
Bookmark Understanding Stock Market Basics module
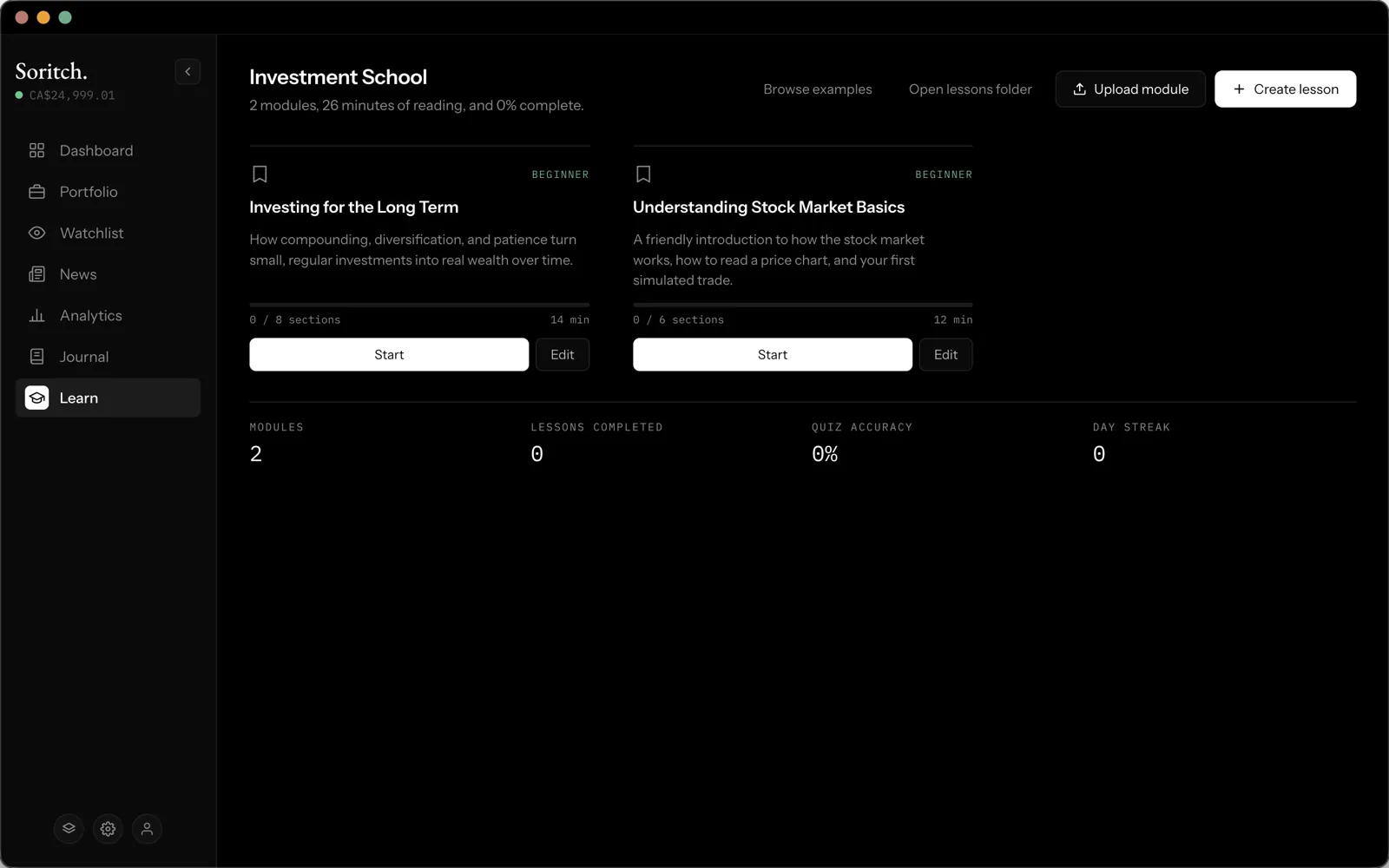pyautogui.click(x=643, y=174)
